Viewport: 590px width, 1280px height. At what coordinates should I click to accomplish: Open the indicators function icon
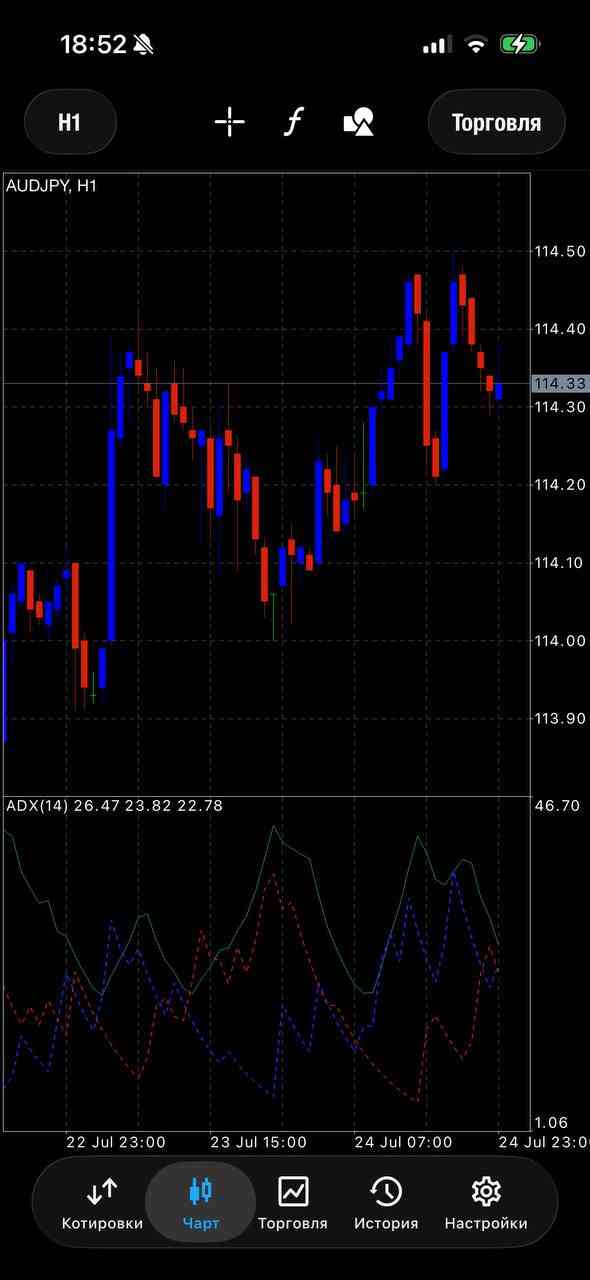[293, 123]
